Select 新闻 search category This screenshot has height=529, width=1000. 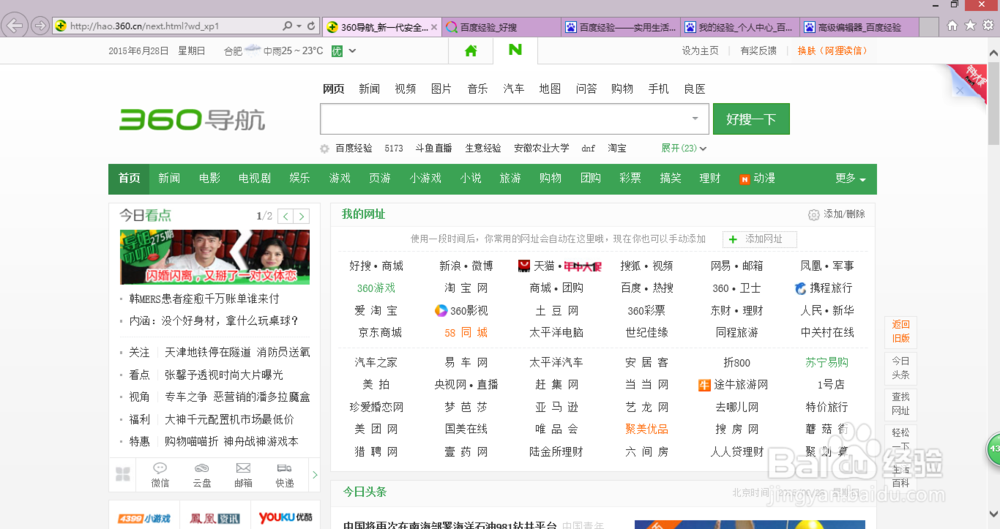(x=369, y=89)
